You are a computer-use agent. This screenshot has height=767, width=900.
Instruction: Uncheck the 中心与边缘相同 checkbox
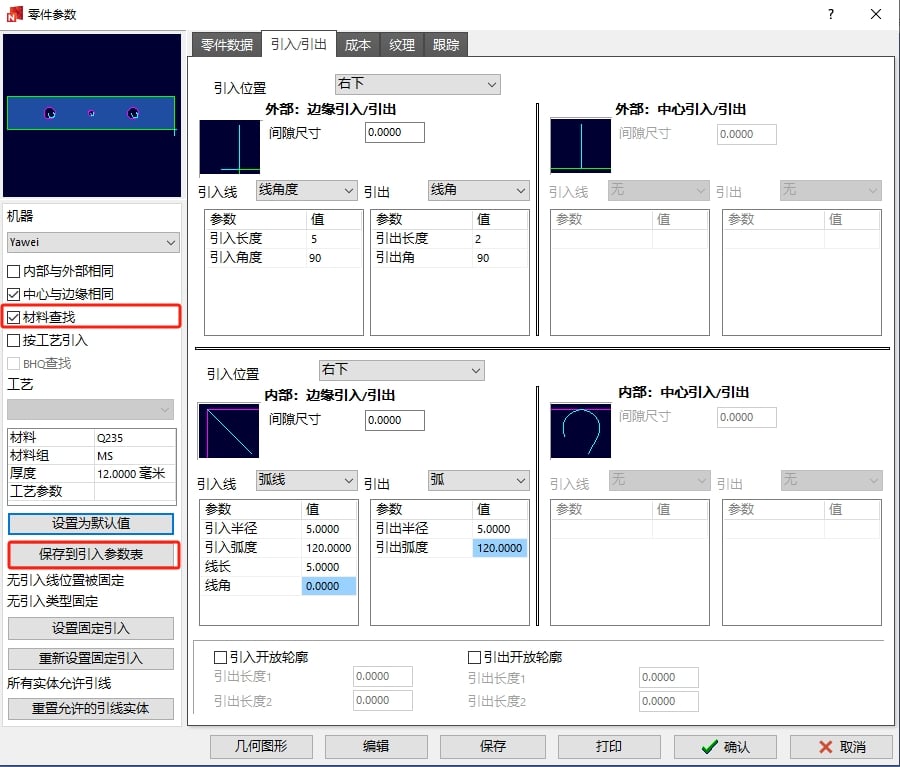14,294
